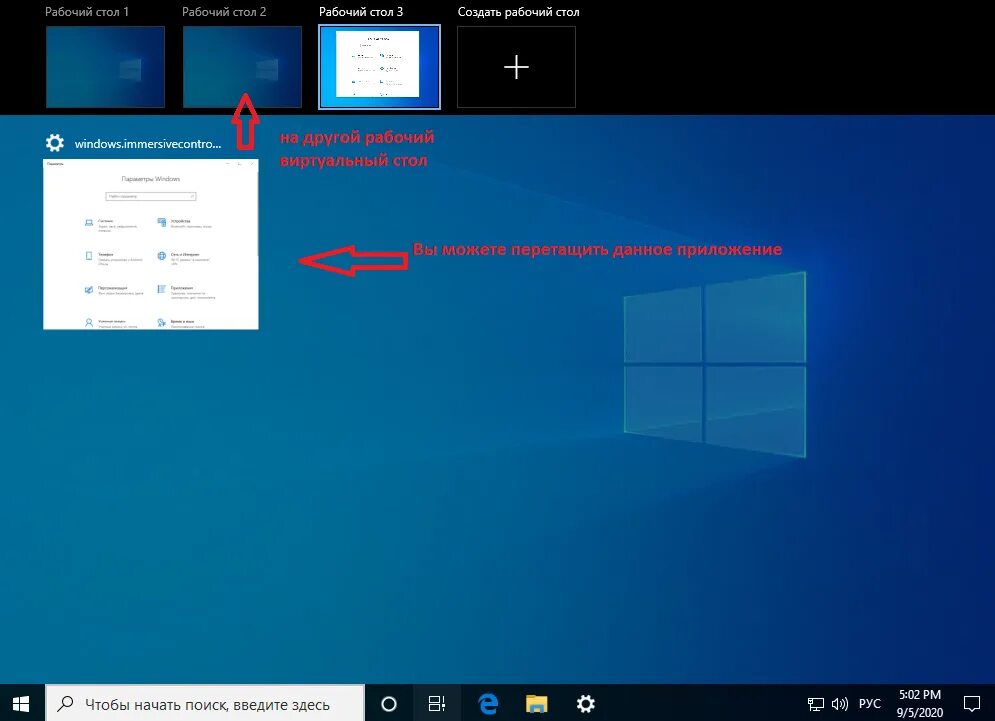Click the Рабочий стол 3 label
Screen dimensions: 995x721
pyautogui.click(x=361, y=12)
